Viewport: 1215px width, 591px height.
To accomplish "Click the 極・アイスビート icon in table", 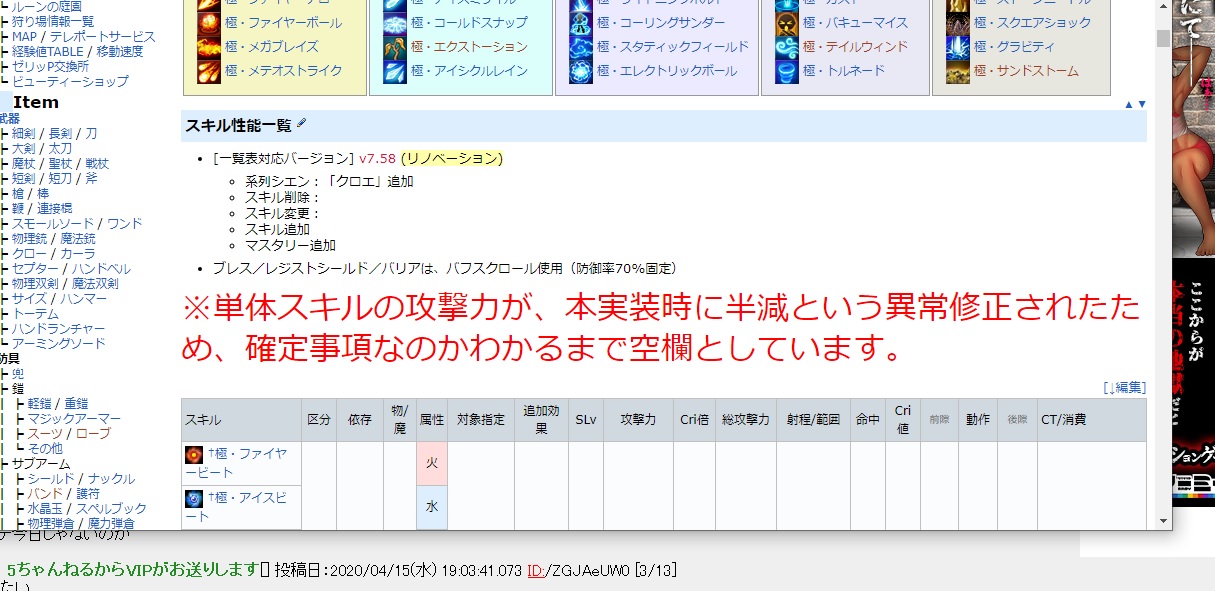I will point(194,499).
